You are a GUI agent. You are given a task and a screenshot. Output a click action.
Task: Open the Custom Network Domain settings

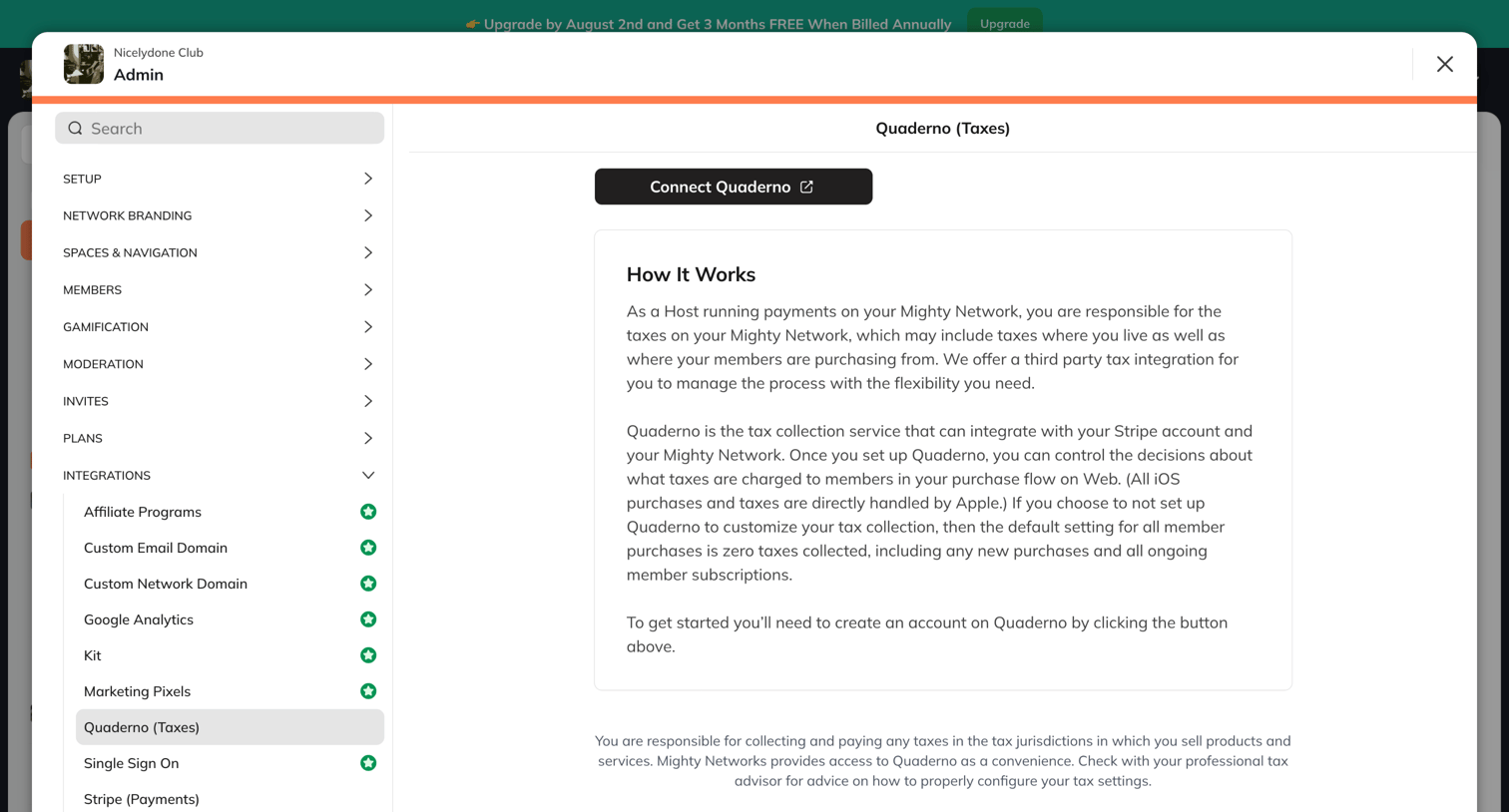click(x=230, y=584)
